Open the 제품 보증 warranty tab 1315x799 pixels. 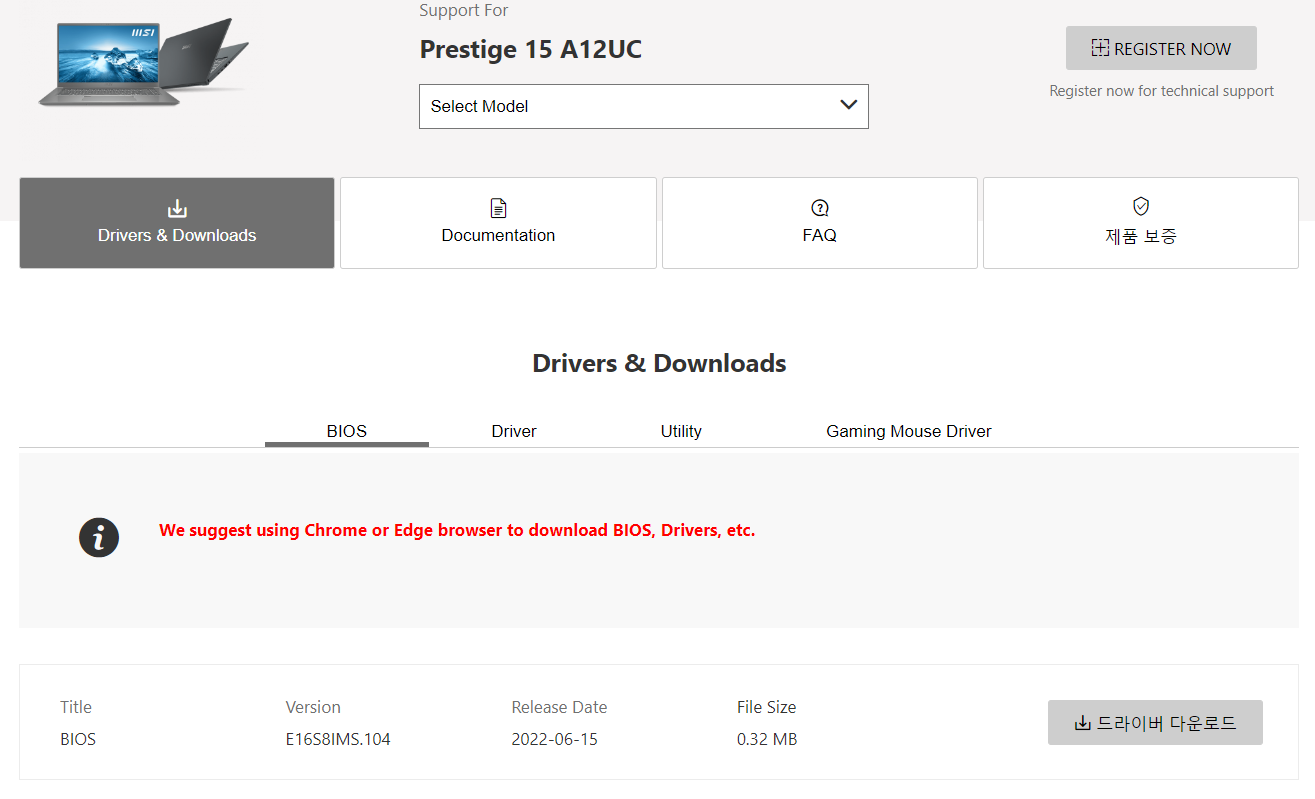pyautogui.click(x=1141, y=223)
